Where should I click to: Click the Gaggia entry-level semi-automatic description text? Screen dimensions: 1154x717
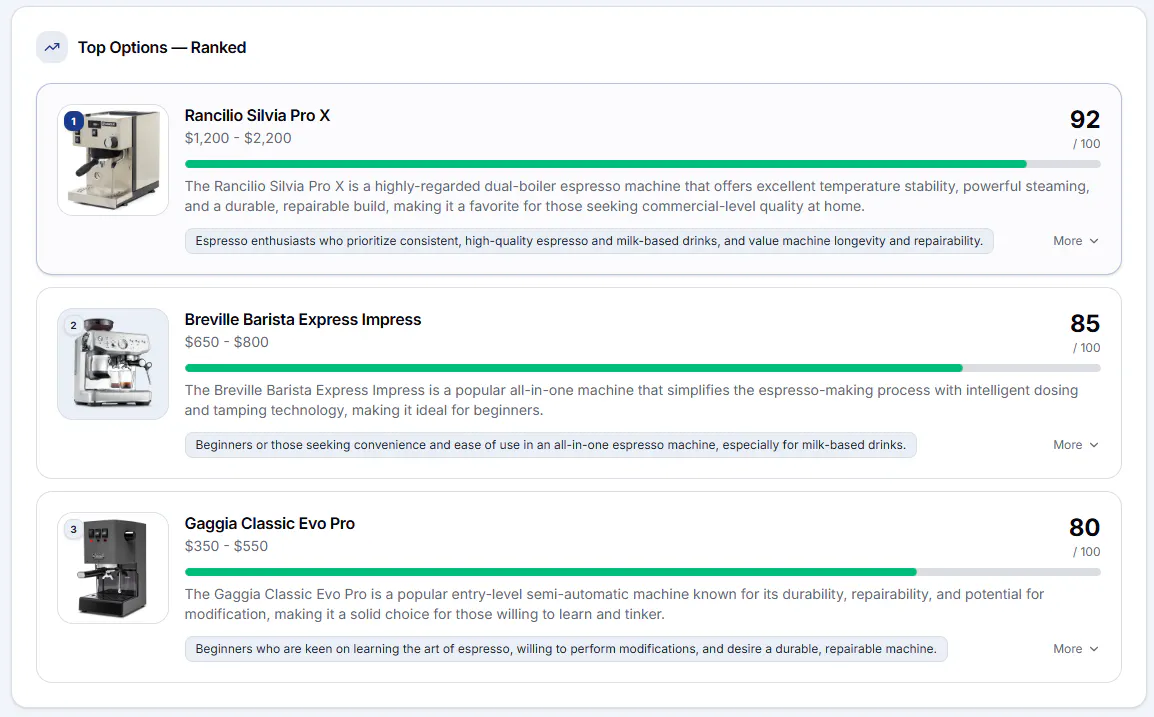(614, 604)
